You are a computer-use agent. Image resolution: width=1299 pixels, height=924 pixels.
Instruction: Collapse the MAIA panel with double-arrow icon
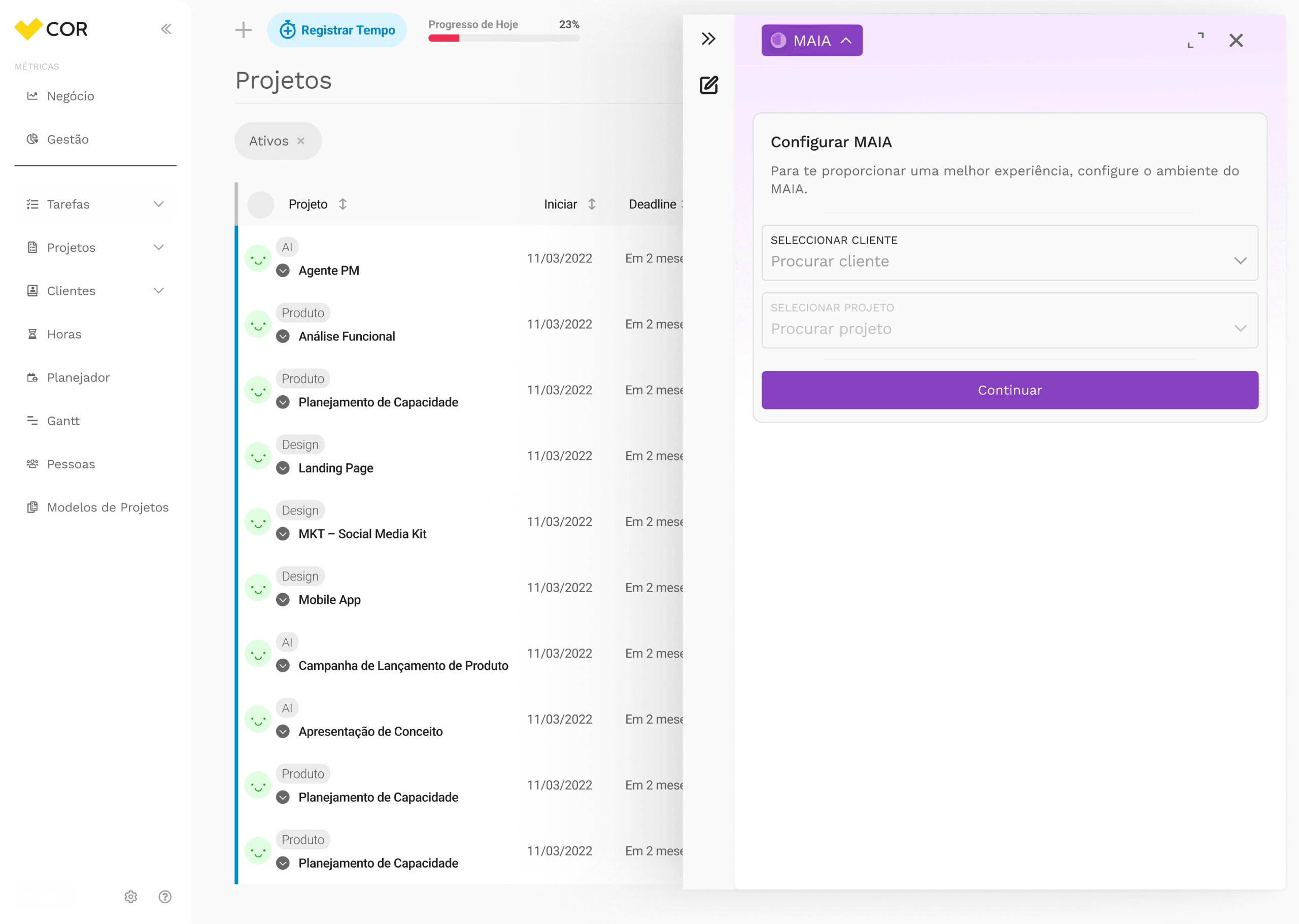[x=708, y=39]
